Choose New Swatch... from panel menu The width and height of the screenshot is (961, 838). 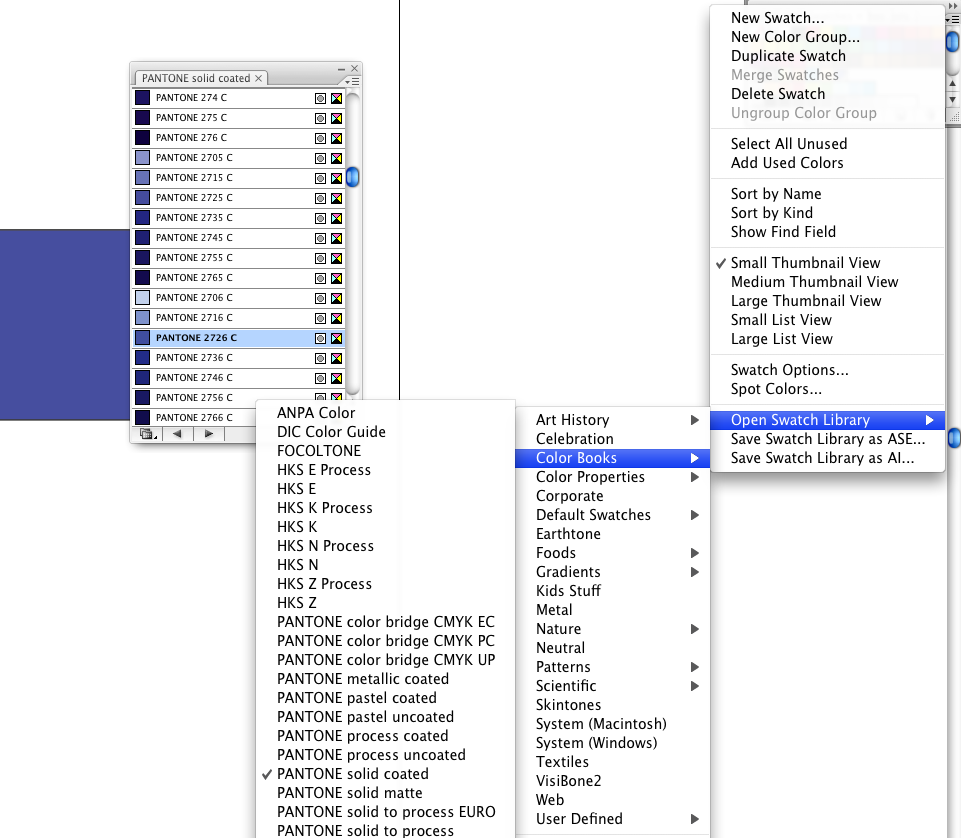click(777, 18)
